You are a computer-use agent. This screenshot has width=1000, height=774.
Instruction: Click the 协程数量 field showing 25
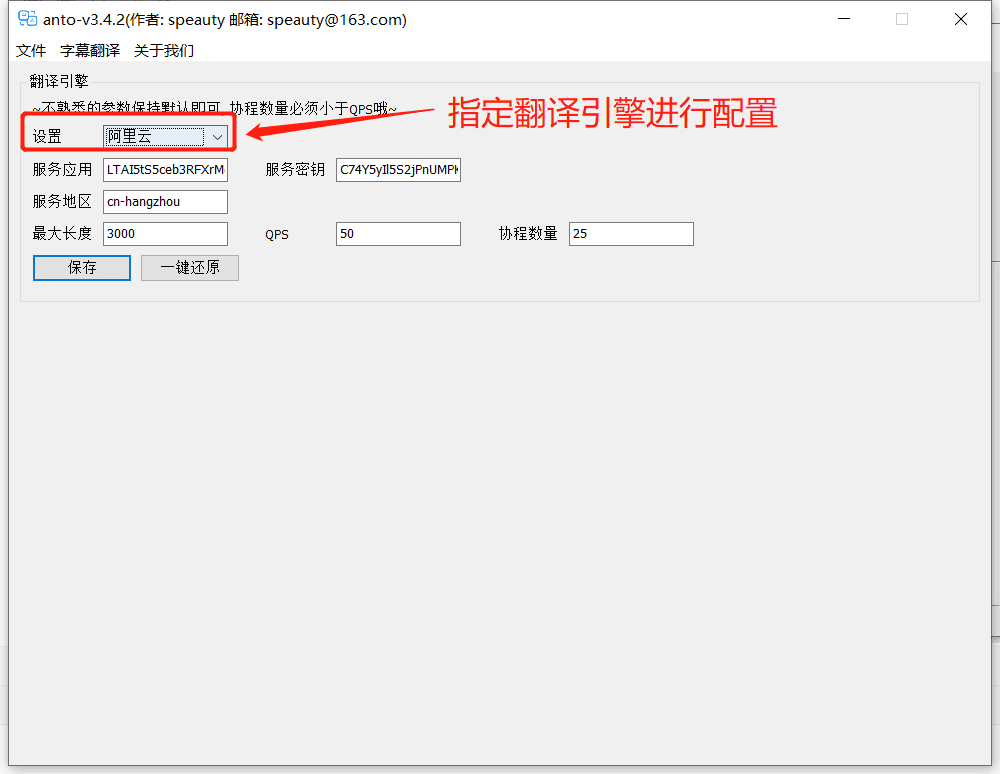pos(631,233)
